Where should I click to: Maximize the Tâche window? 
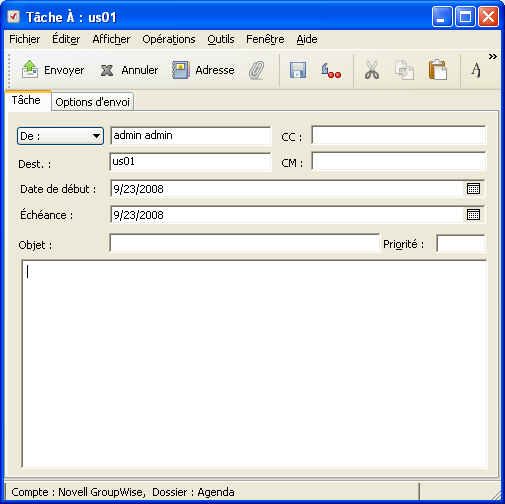click(x=465, y=16)
